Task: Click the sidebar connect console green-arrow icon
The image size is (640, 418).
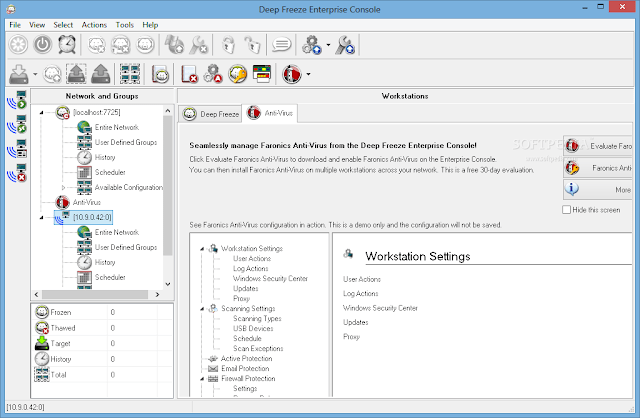Action: point(17,100)
